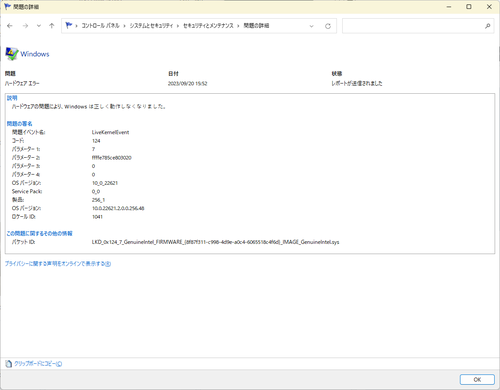
Task: Click the 説明 section heading
Action: 12,98
